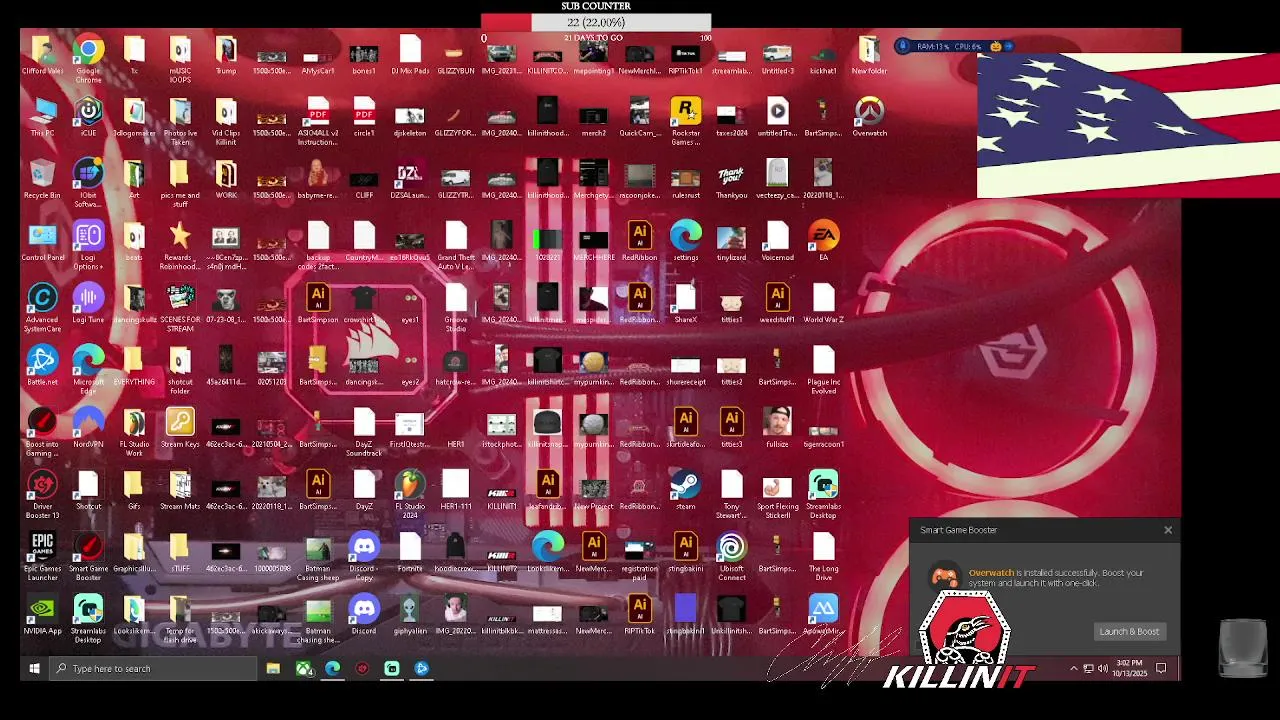Click the taskbar volume icon
Viewport: 1280px width, 720px height.
pyautogui.click(x=1102, y=668)
